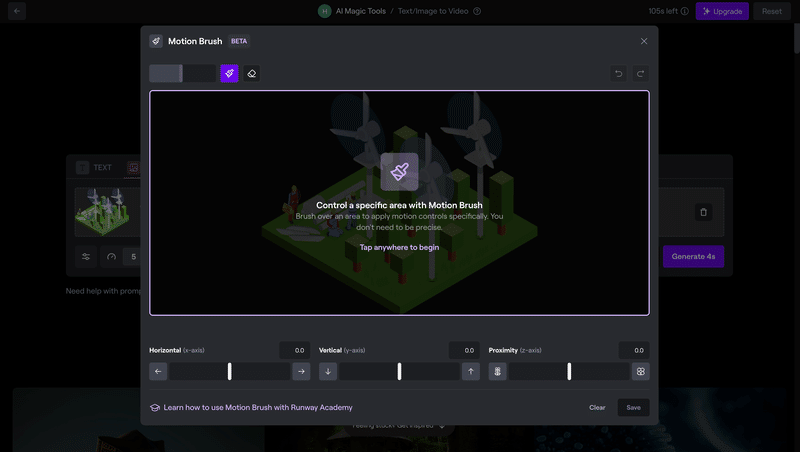800x452 pixels.
Task: Click the Upgrade button
Action: pyautogui.click(x=722, y=11)
